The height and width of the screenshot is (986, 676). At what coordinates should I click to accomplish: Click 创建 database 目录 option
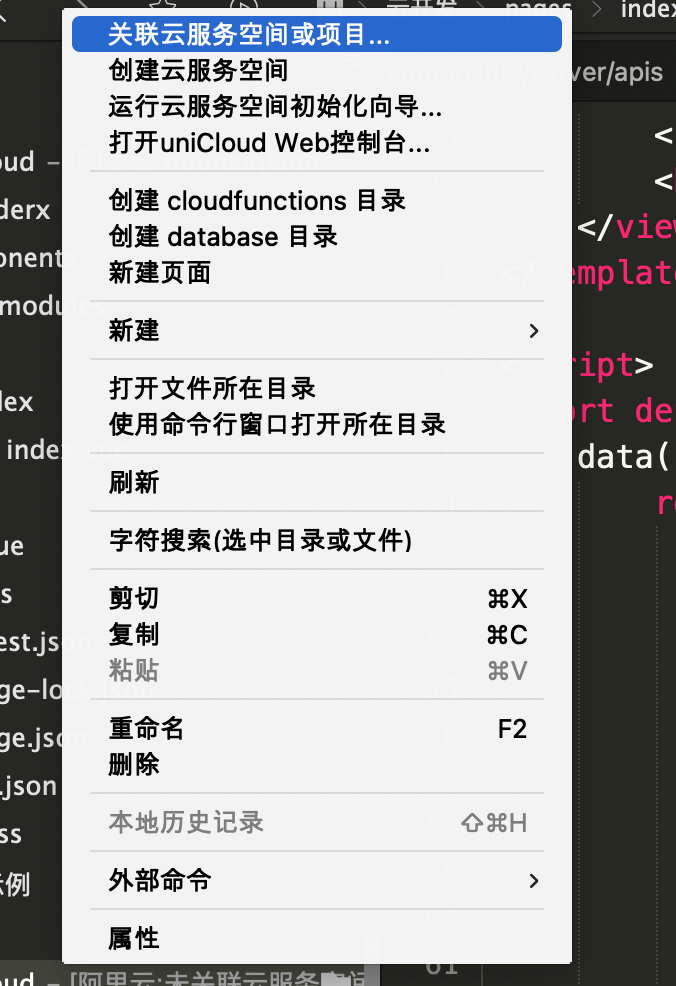317,237
